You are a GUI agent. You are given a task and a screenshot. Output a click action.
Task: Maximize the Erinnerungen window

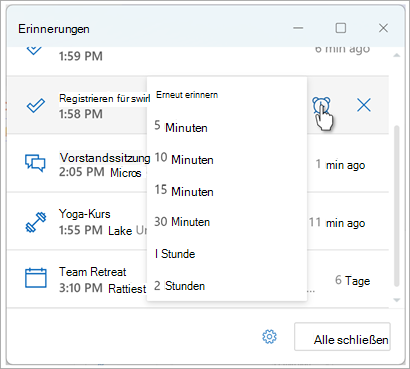[340, 28]
